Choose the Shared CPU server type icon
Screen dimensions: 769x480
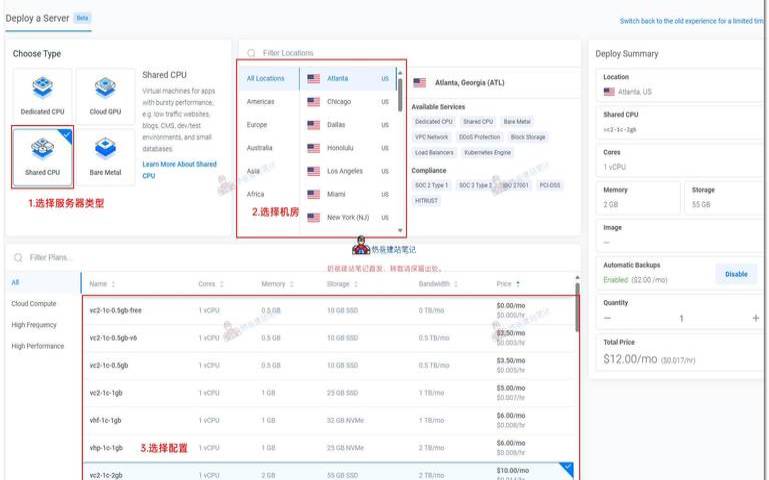click(x=42, y=150)
